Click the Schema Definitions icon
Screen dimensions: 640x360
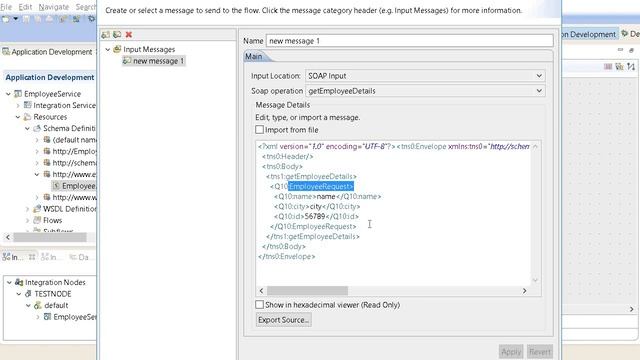[37, 128]
